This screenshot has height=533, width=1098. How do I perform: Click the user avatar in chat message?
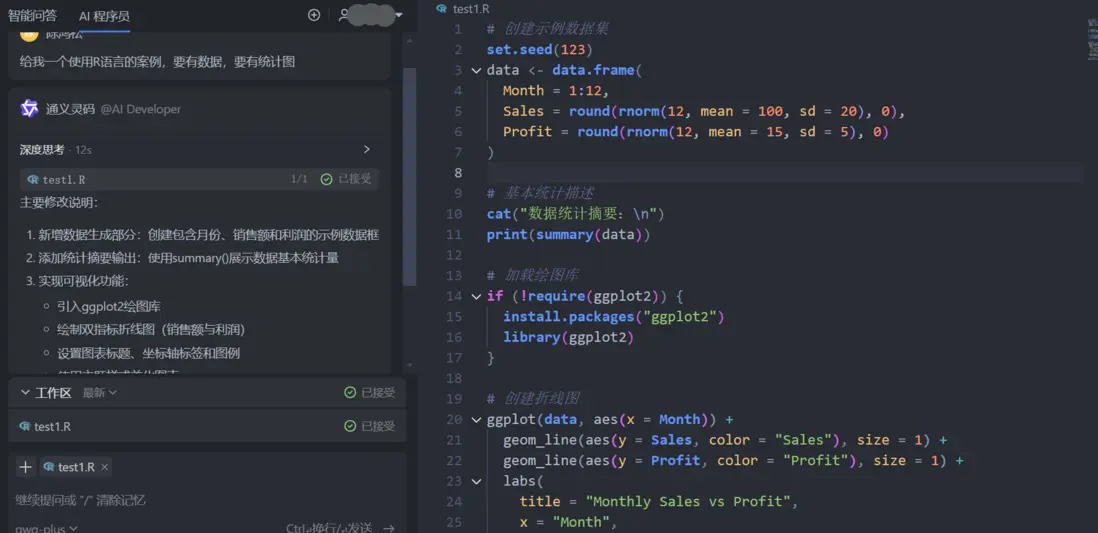pyautogui.click(x=29, y=35)
